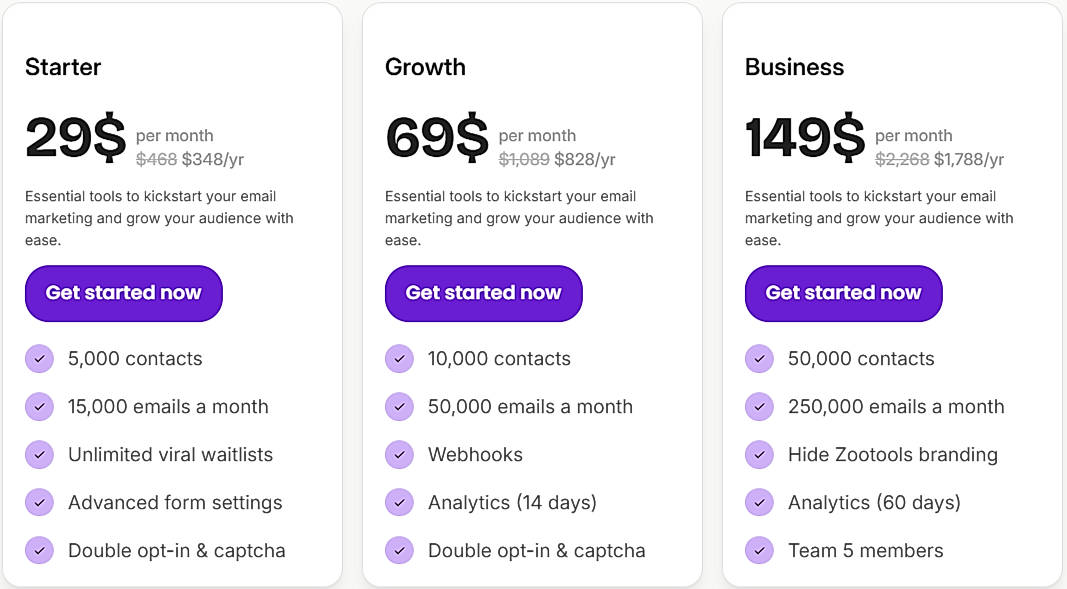The width and height of the screenshot is (1067, 589).
Task: Toggle the checkmark near Double opt-in & captcha in Growth
Action: click(399, 550)
